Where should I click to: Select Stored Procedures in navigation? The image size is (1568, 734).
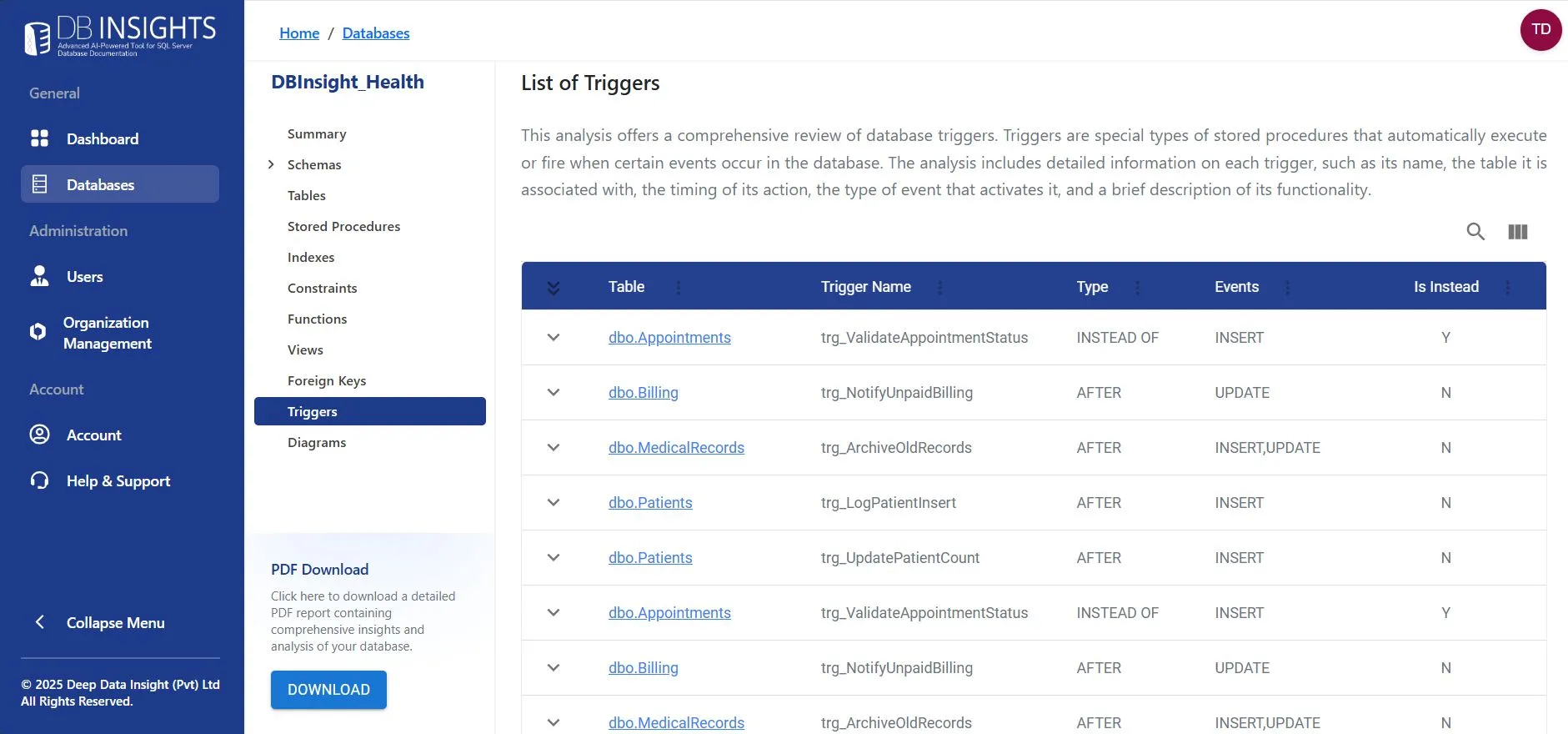coord(343,226)
